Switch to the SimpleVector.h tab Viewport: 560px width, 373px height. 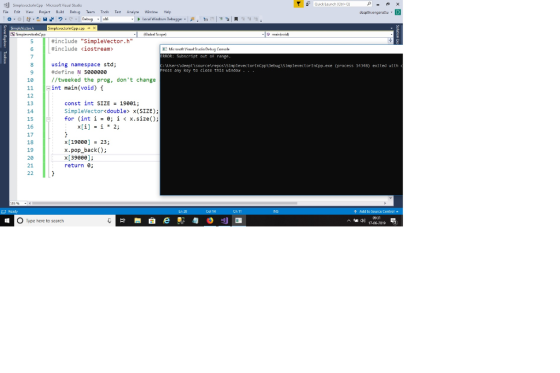(22, 28)
